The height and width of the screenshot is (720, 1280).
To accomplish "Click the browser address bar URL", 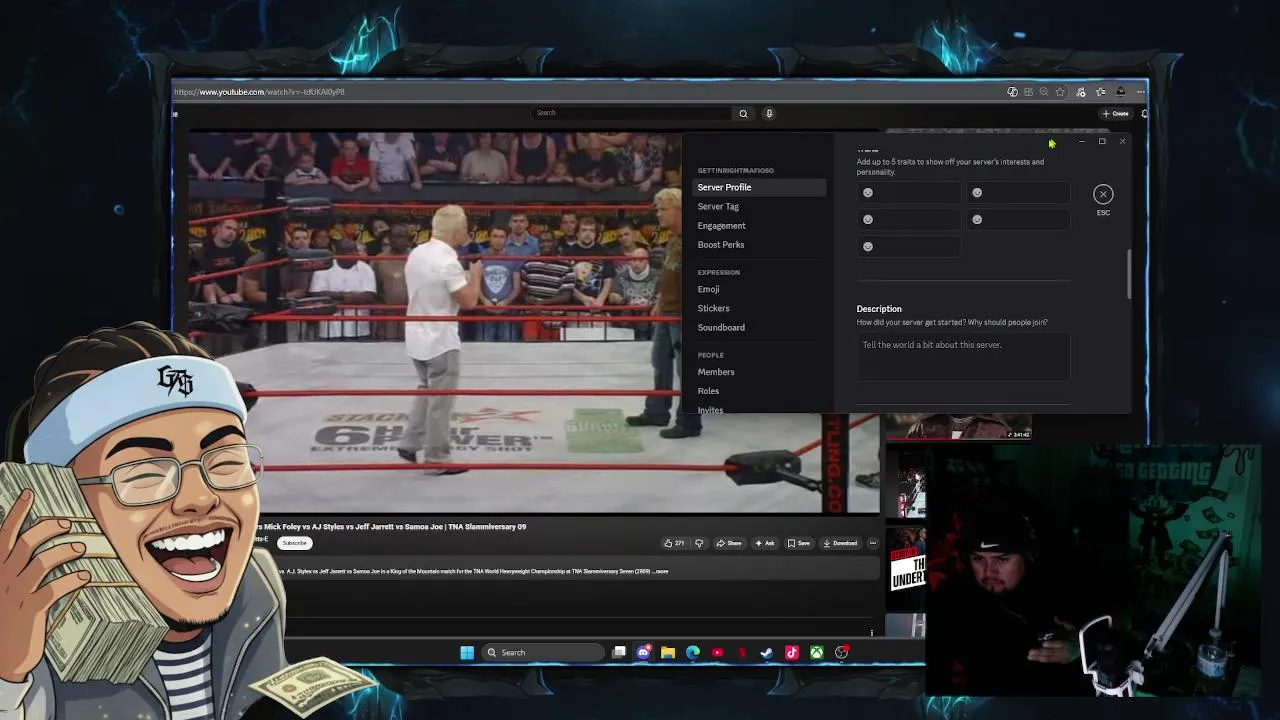I will [260, 92].
